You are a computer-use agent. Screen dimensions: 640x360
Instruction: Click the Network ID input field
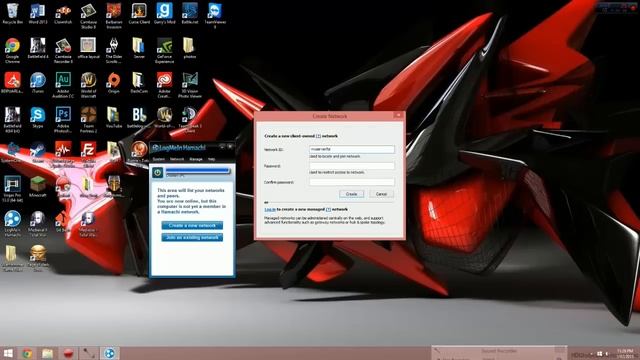click(x=351, y=149)
